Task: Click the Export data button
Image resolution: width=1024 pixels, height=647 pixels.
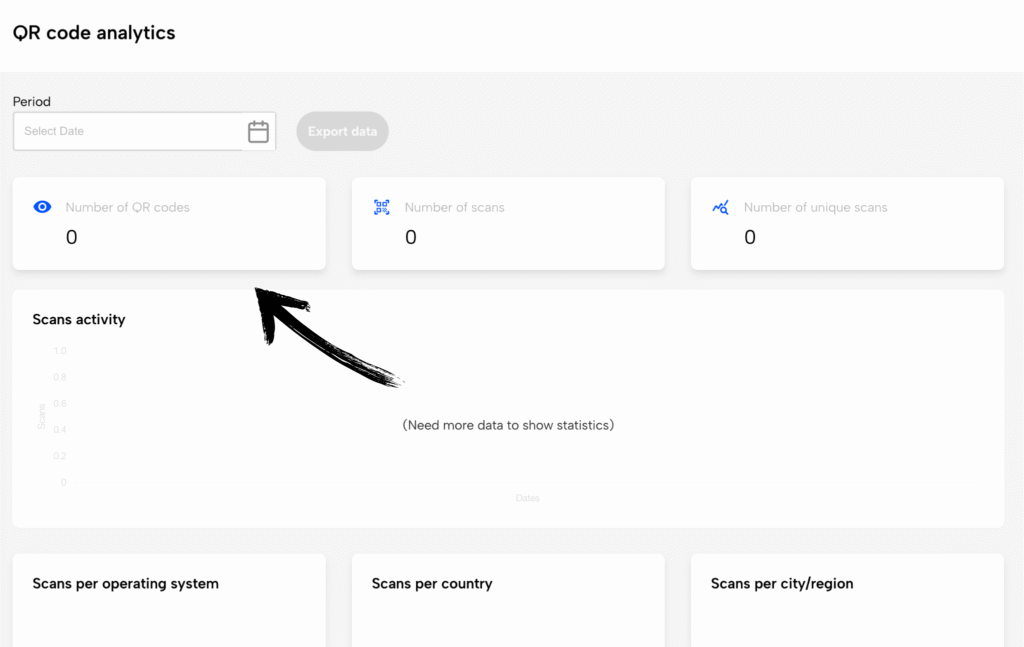Action: click(x=342, y=131)
